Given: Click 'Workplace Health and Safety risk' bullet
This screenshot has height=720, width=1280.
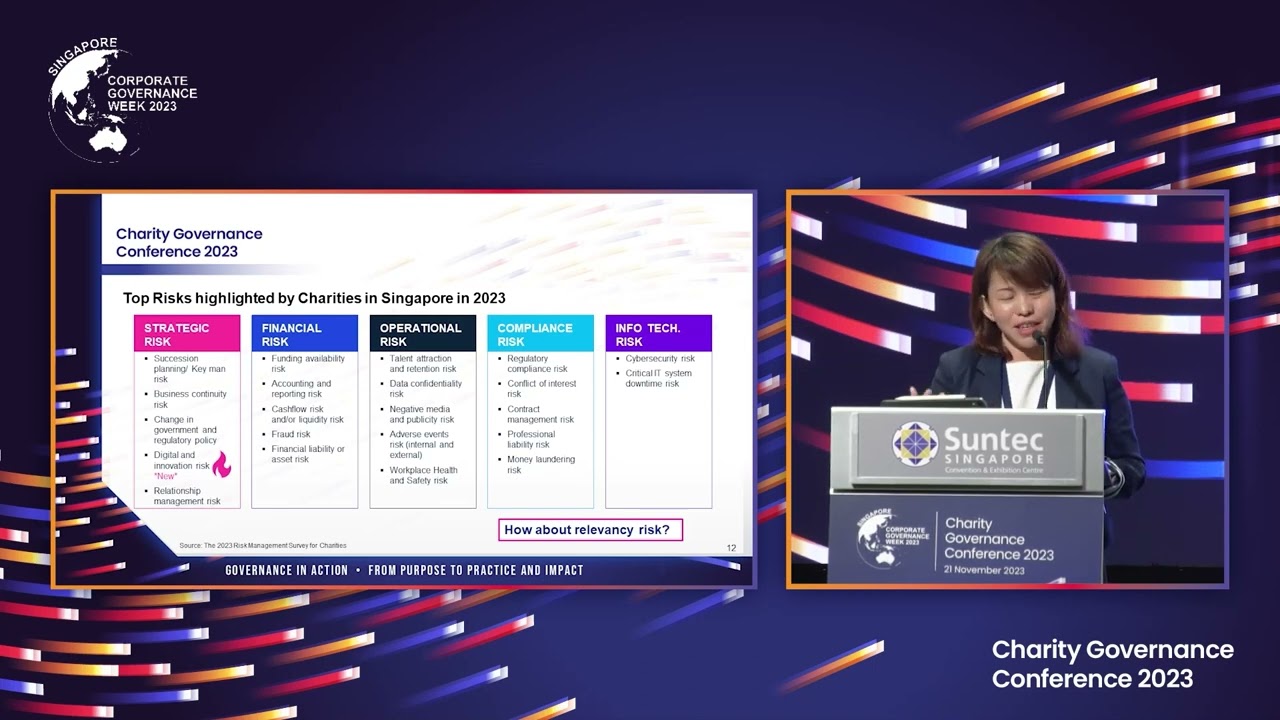Looking at the screenshot, I should (423, 475).
